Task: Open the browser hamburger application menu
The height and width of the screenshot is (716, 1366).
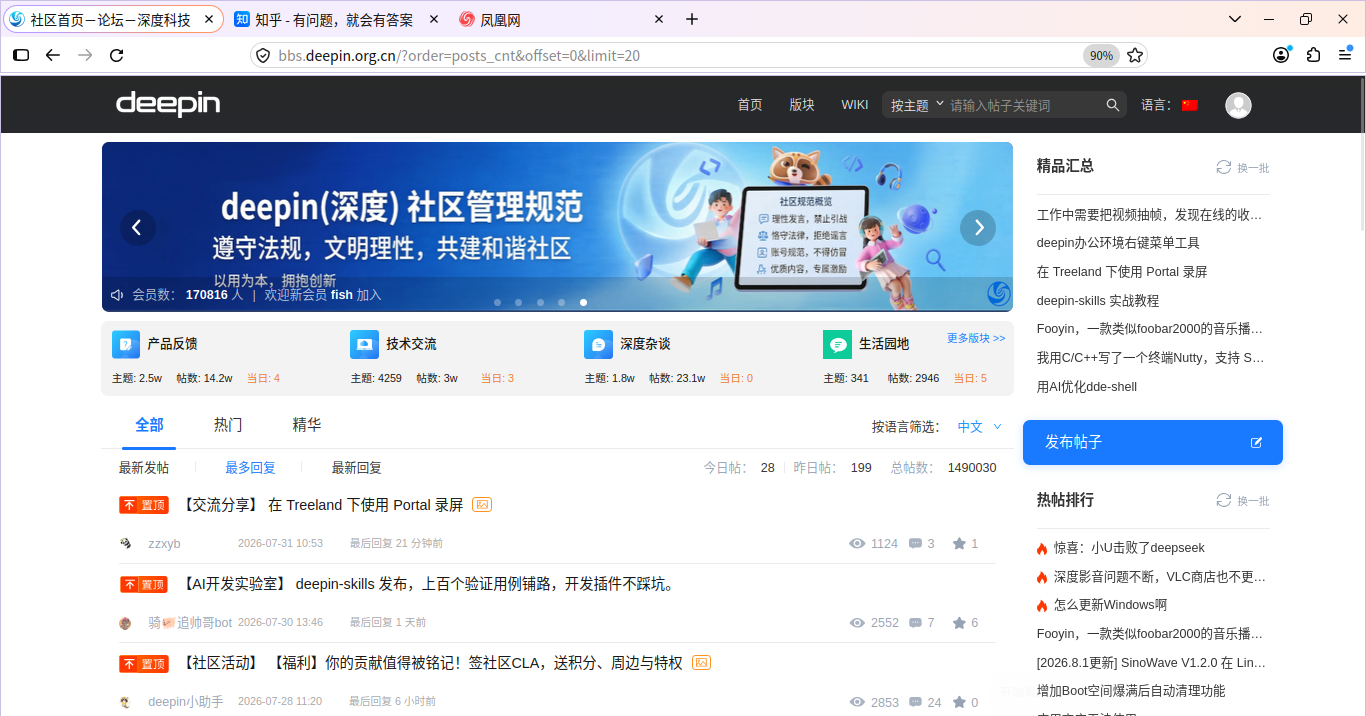Action: (x=1345, y=55)
